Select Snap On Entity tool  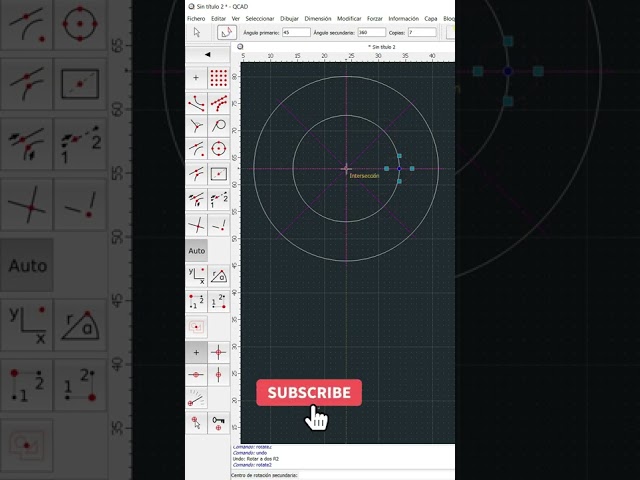click(218, 103)
